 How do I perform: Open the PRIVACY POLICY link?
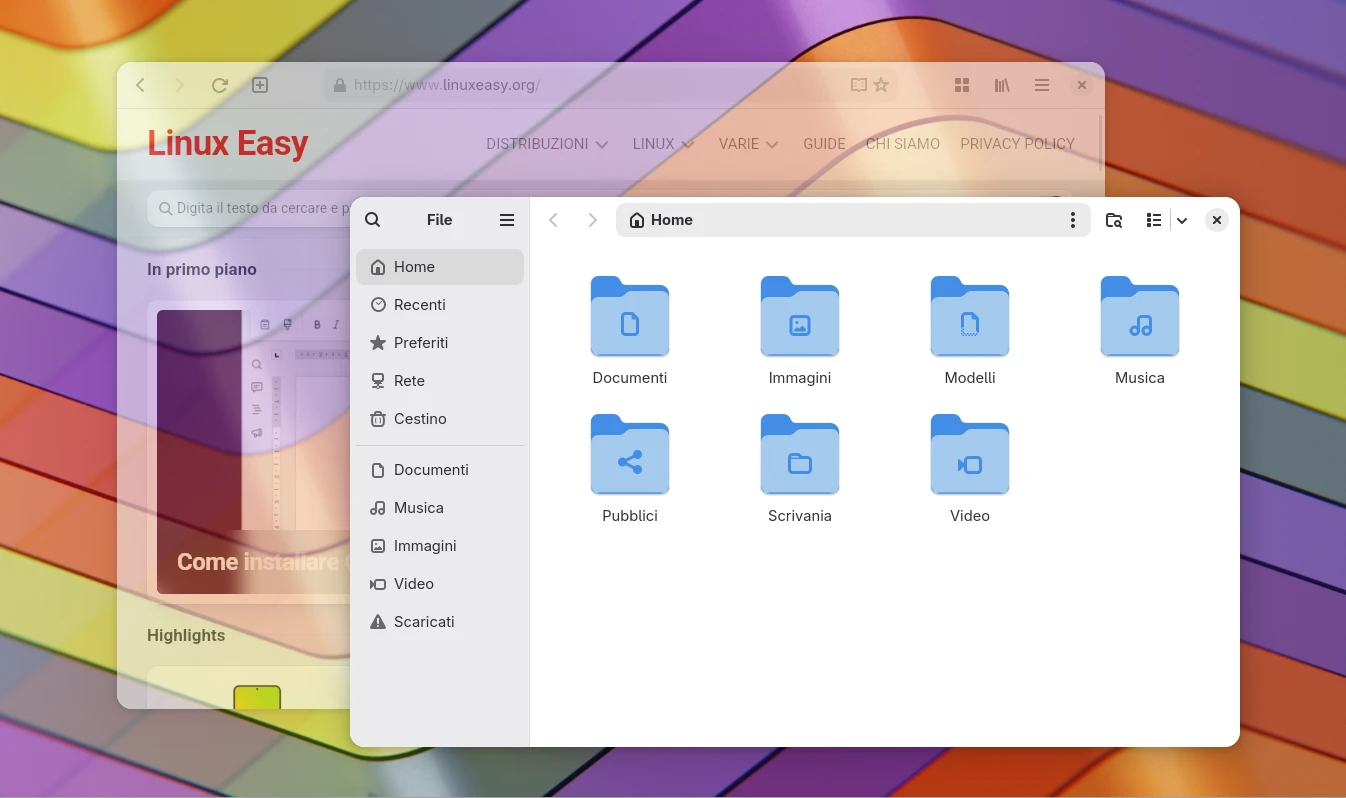click(1018, 143)
